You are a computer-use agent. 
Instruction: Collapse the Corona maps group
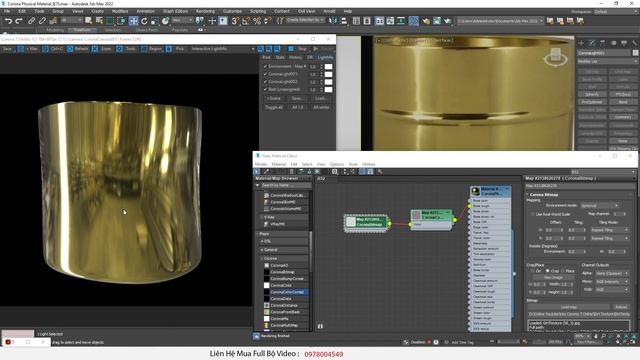262,258
